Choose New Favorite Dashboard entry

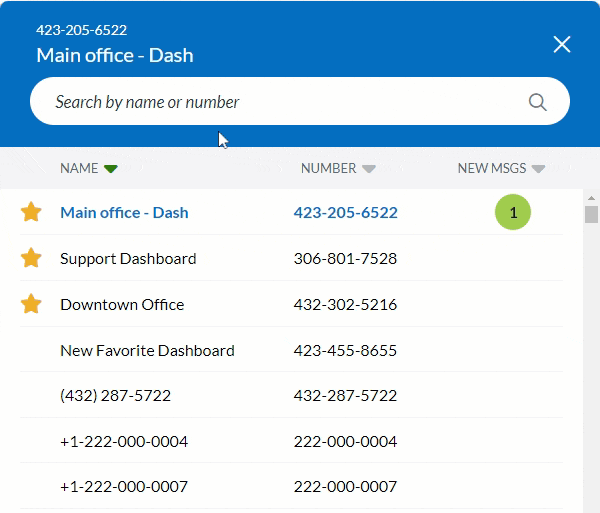[x=147, y=350]
